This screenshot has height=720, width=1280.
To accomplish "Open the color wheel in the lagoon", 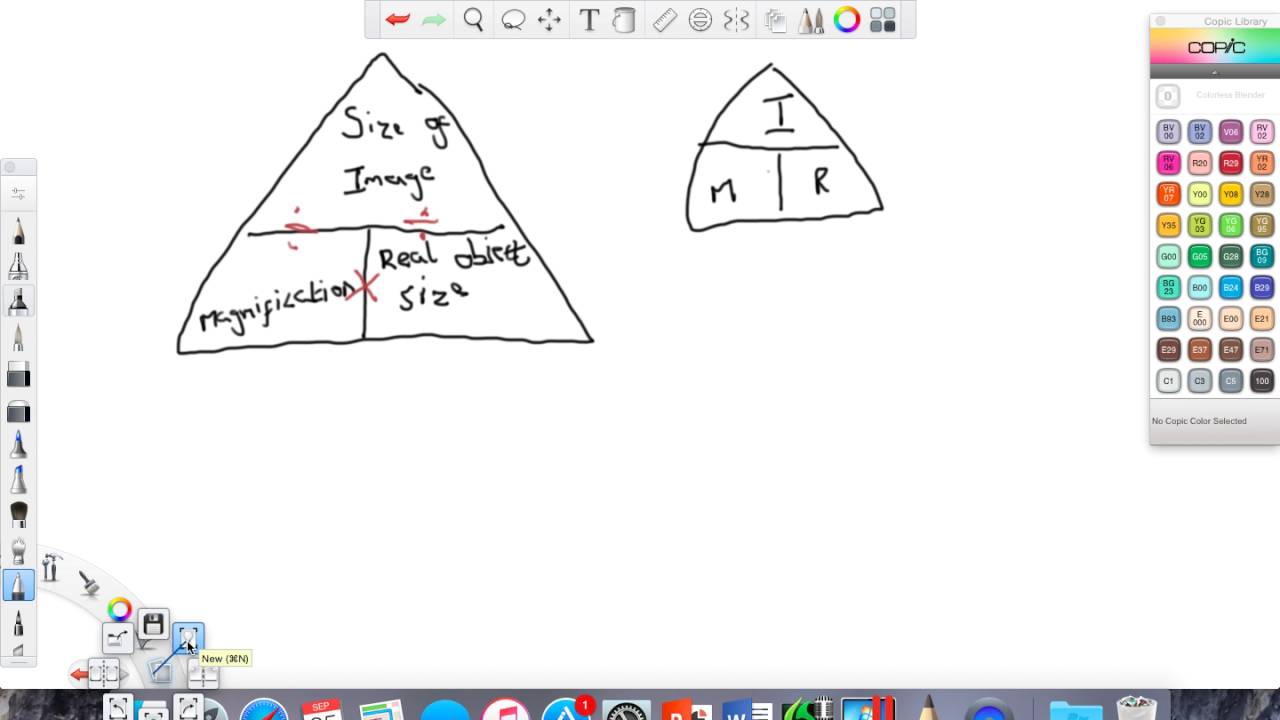I will [x=119, y=609].
